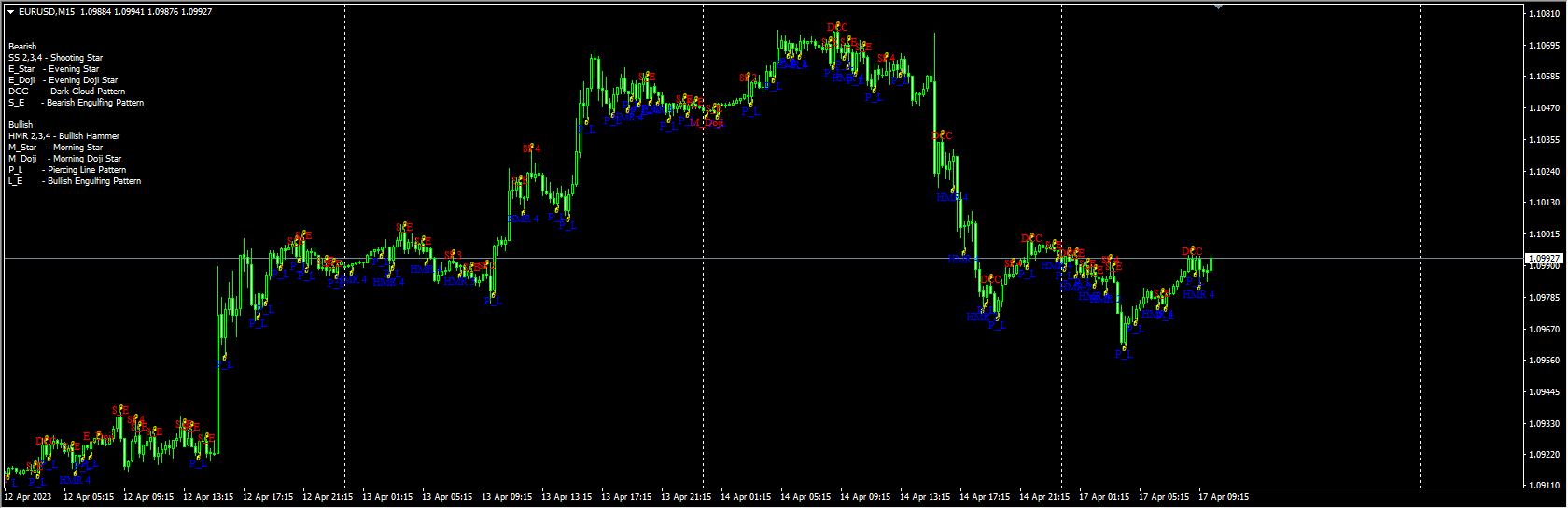Click 'E_Doji - Evening Doji Star' legend line
This screenshot has width=1568, height=509.
tap(63, 80)
